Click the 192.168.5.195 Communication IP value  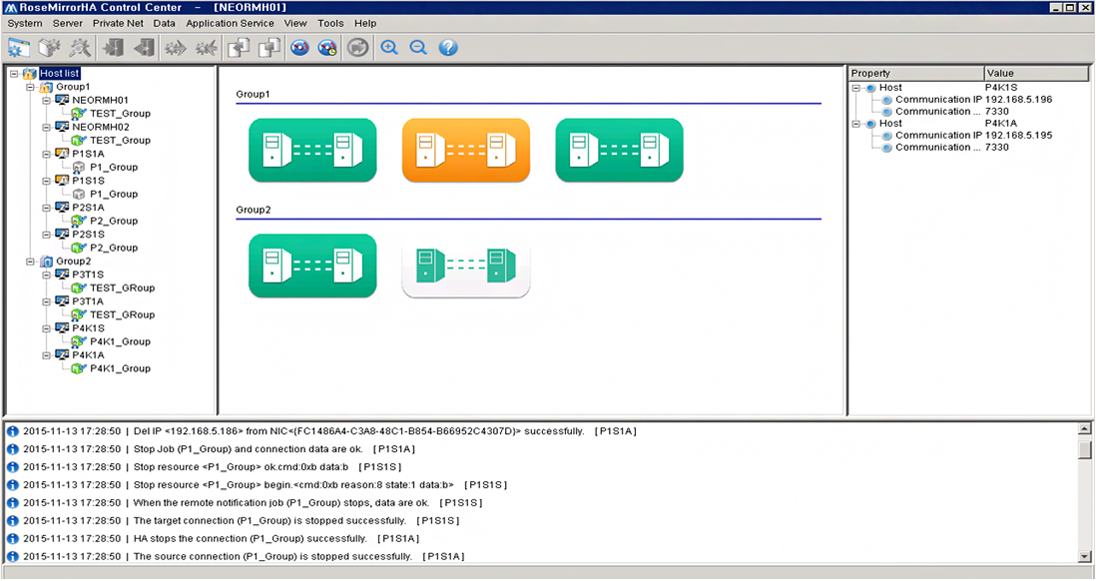click(x=1018, y=136)
